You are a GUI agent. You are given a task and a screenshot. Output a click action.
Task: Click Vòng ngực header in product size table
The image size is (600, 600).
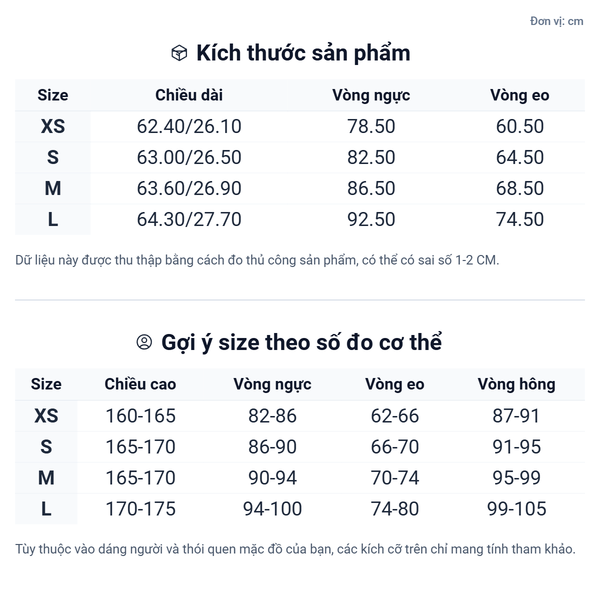point(371,96)
